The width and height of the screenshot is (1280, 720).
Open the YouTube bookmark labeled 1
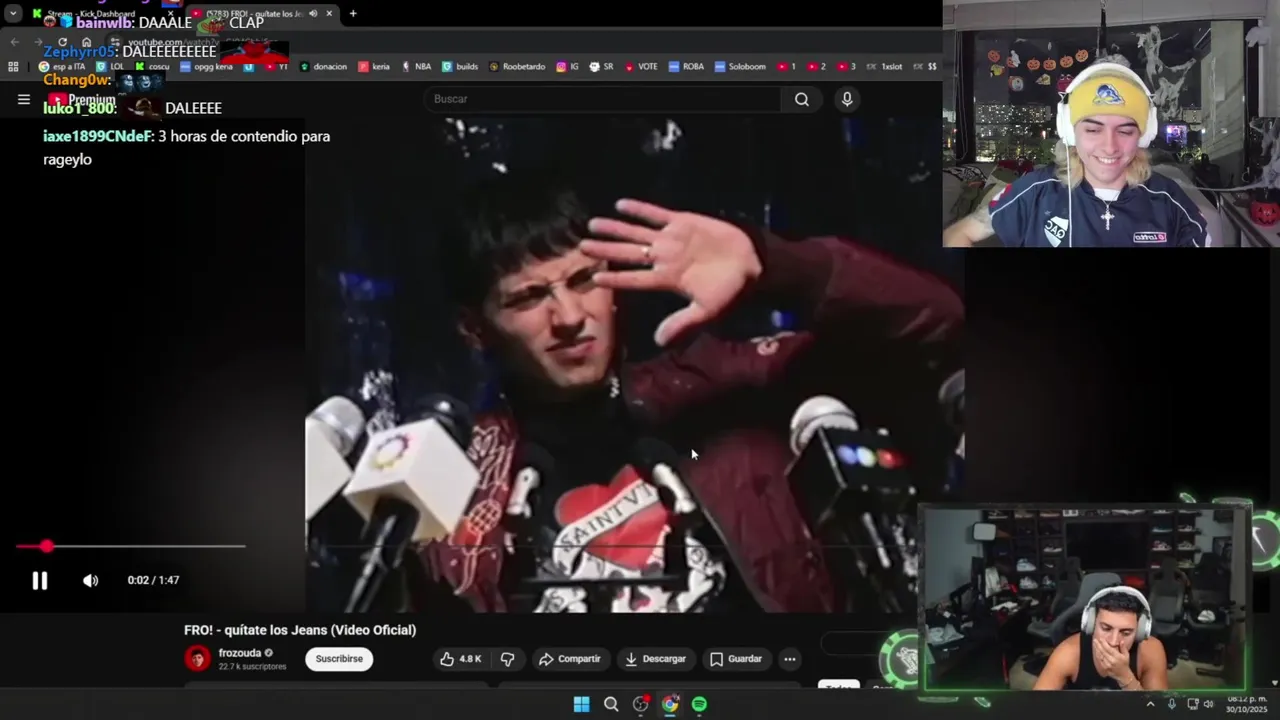tap(786, 67)
